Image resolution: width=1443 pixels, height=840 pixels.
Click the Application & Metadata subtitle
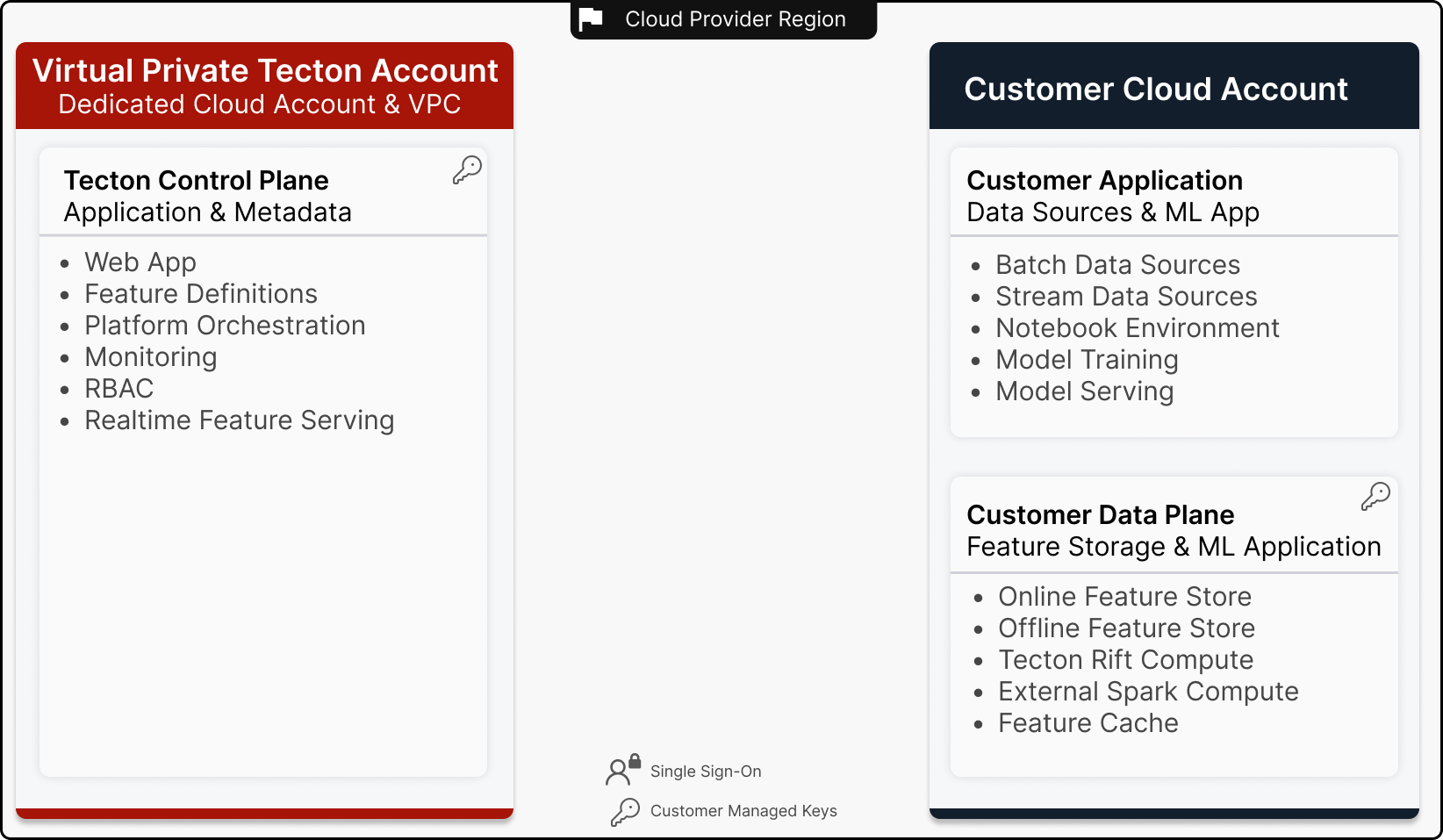click(x=208, y=212)
